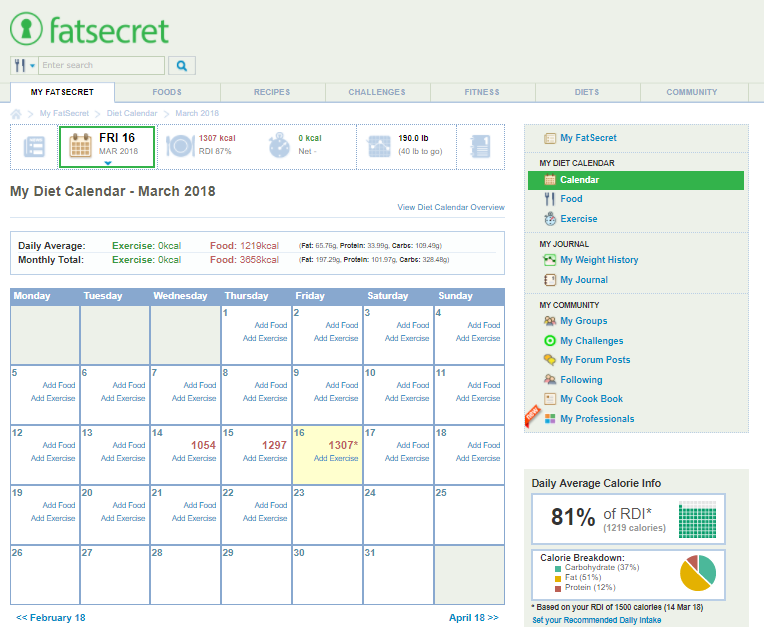
Task: Open My FatSecret sidebar link
Action: click(588, 138)
